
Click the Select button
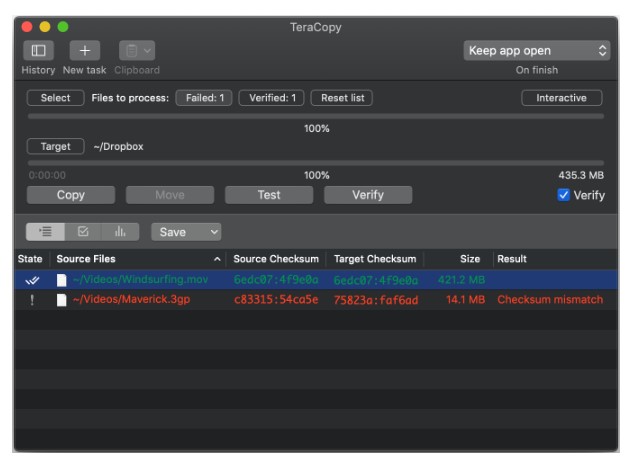[x=55, y=98]
